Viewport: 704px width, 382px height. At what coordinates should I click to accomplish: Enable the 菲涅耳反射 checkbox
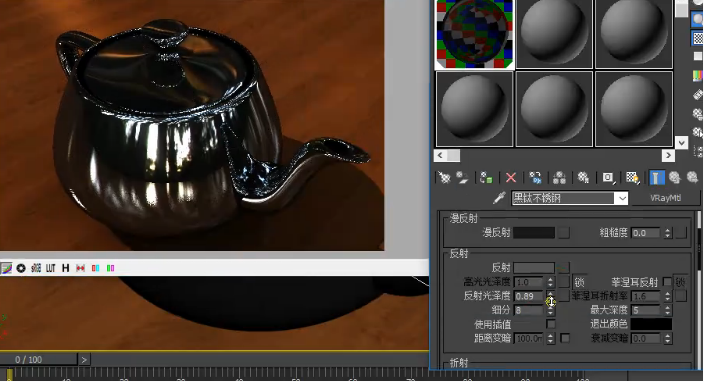(x=667, y=282)
